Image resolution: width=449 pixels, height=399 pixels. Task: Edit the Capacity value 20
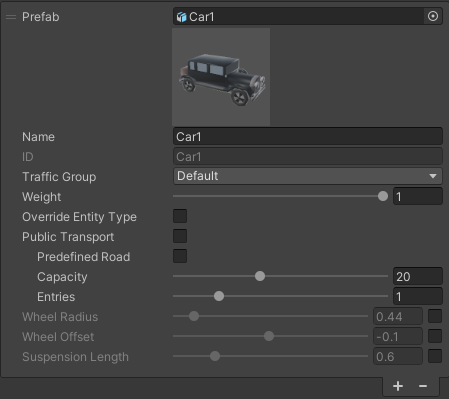click(x=418, y=276)
